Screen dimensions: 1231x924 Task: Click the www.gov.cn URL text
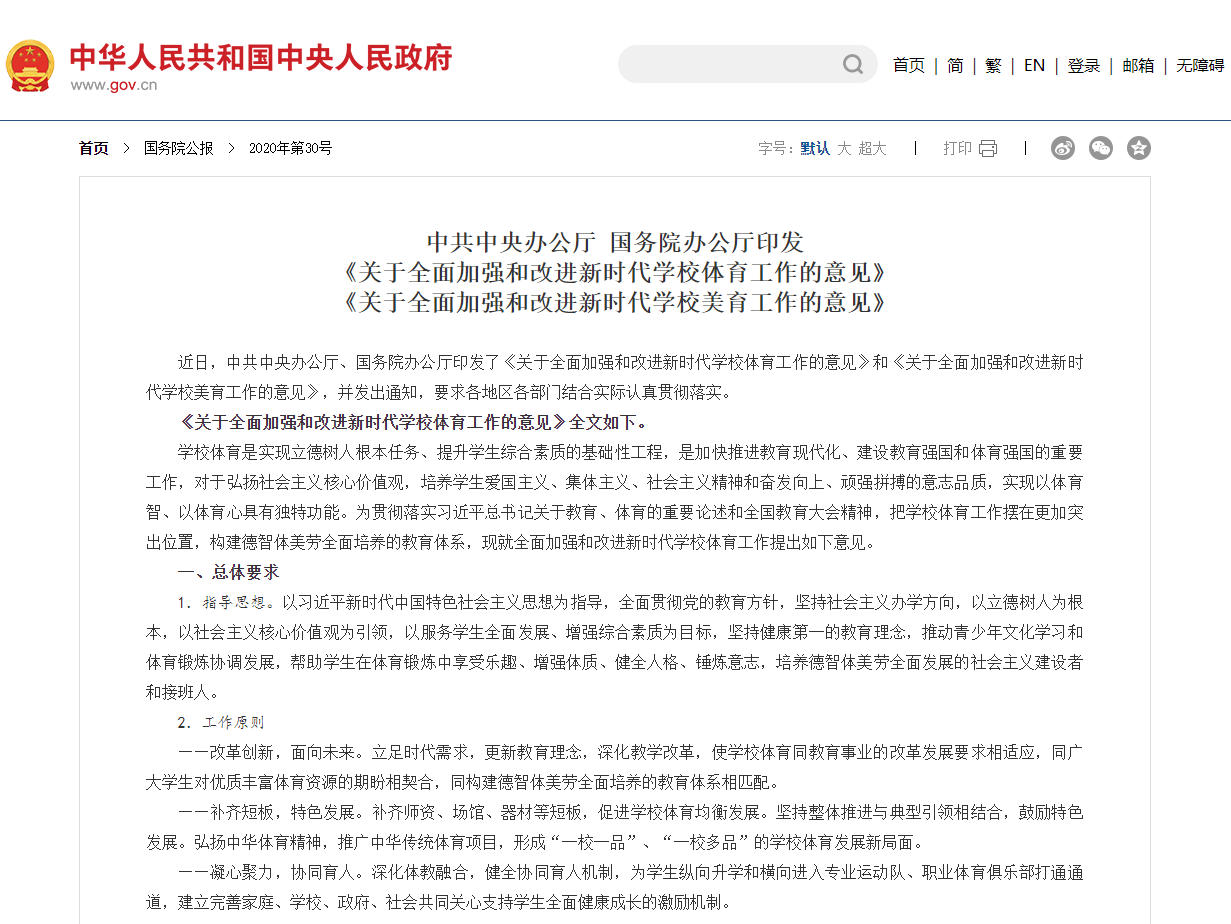tap(113, 84)
